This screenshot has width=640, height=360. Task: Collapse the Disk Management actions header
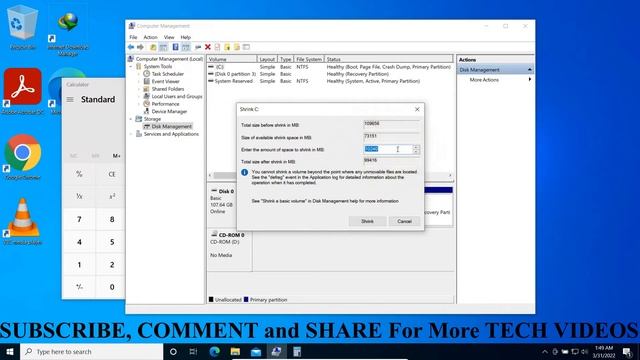click(x=529, y=70)
